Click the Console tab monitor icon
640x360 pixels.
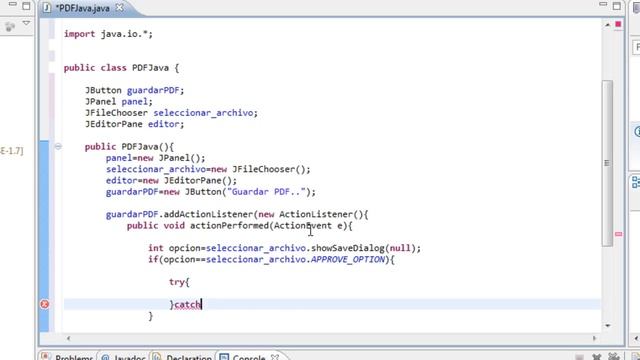224,357
